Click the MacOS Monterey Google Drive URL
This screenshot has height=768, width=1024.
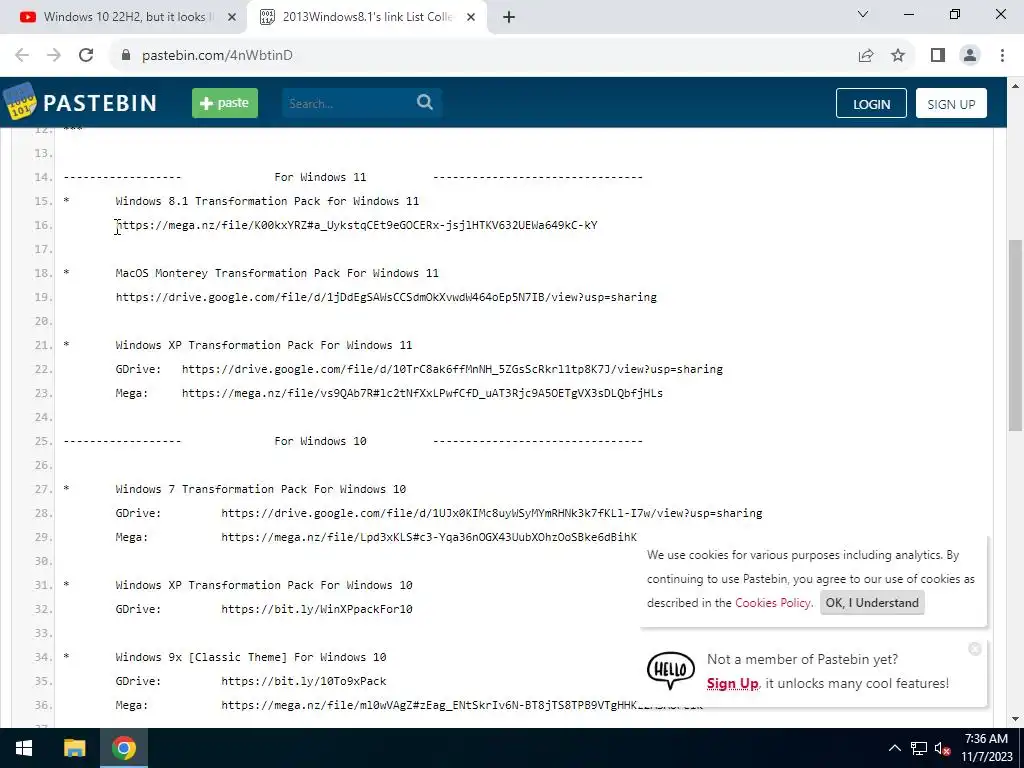click(x=386, y=297)
